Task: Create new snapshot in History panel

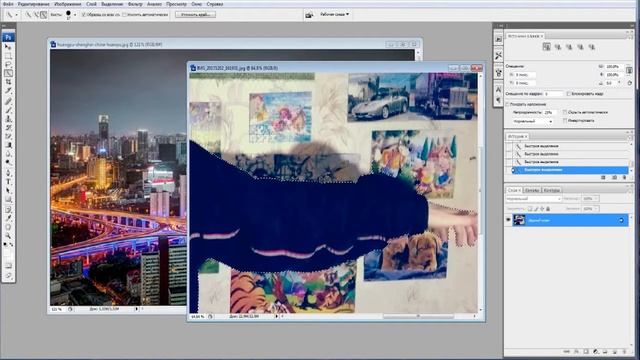Action: click(x=614, y=178)
